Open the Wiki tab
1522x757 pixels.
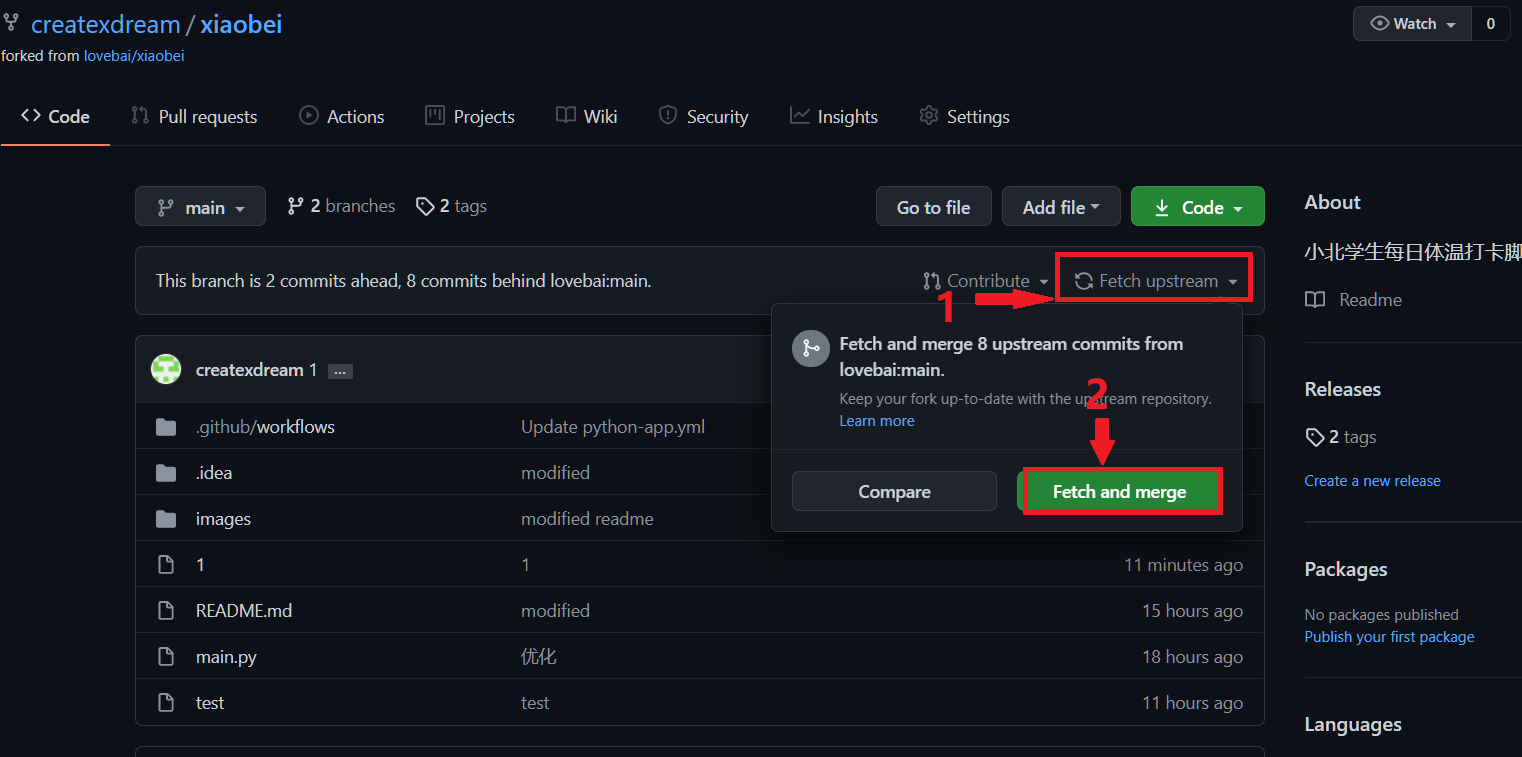[587, 117]
